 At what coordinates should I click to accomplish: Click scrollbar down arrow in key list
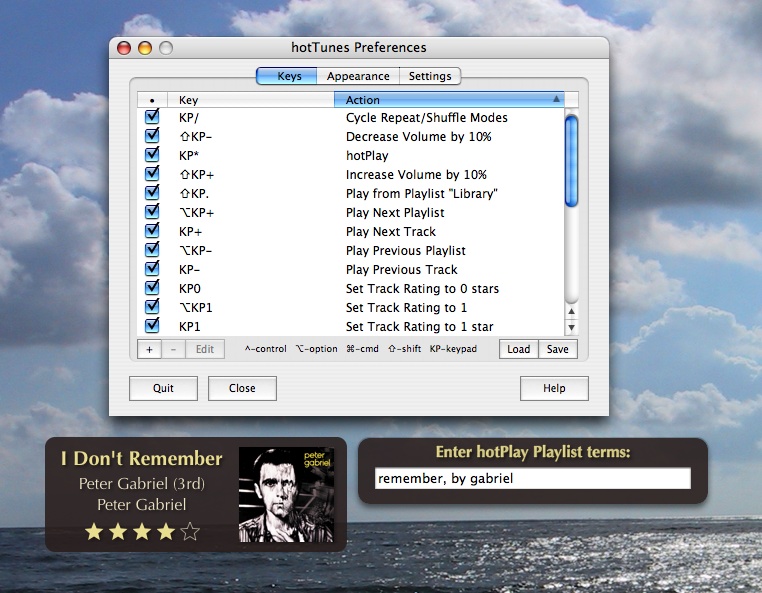point(572,327)
